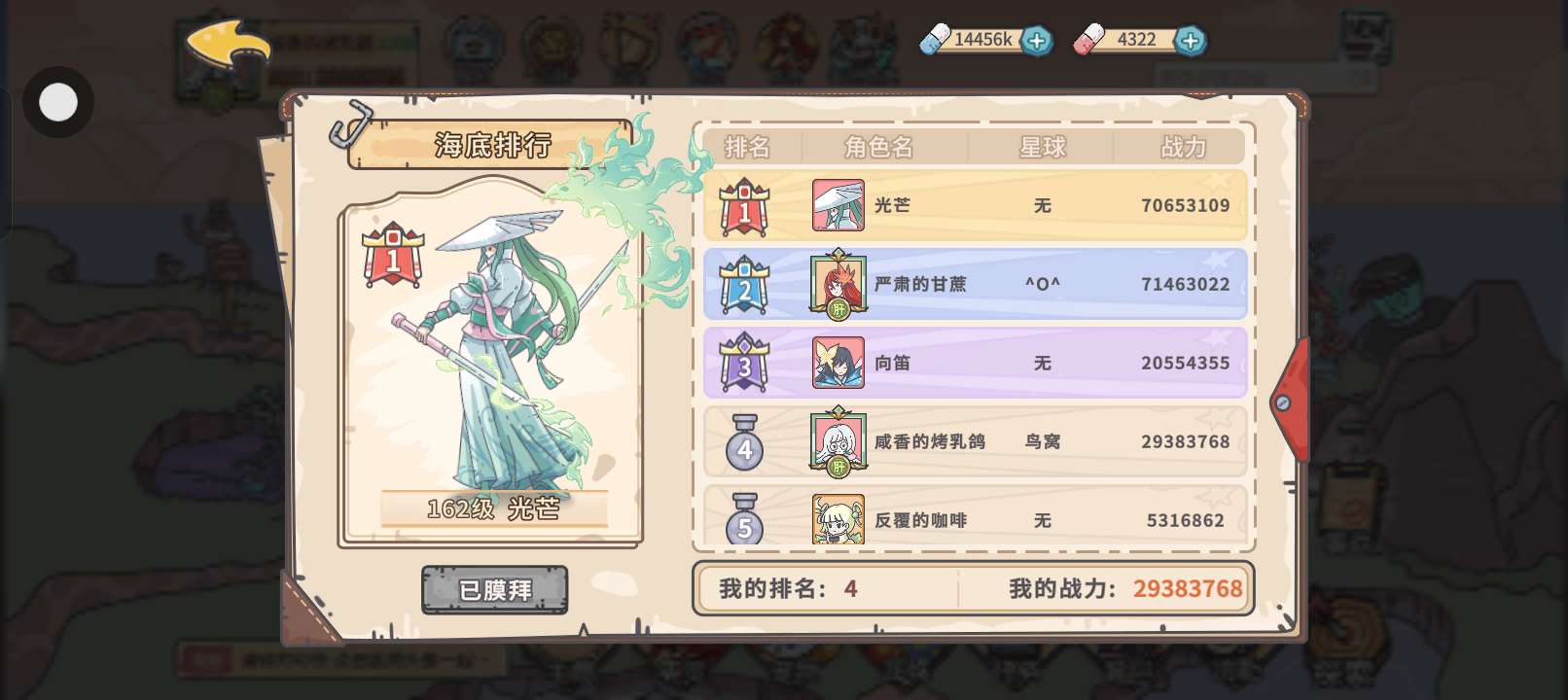Expand the red side tab on panel edge
Screen dimensions: 1568x700
pos(1291,400)
